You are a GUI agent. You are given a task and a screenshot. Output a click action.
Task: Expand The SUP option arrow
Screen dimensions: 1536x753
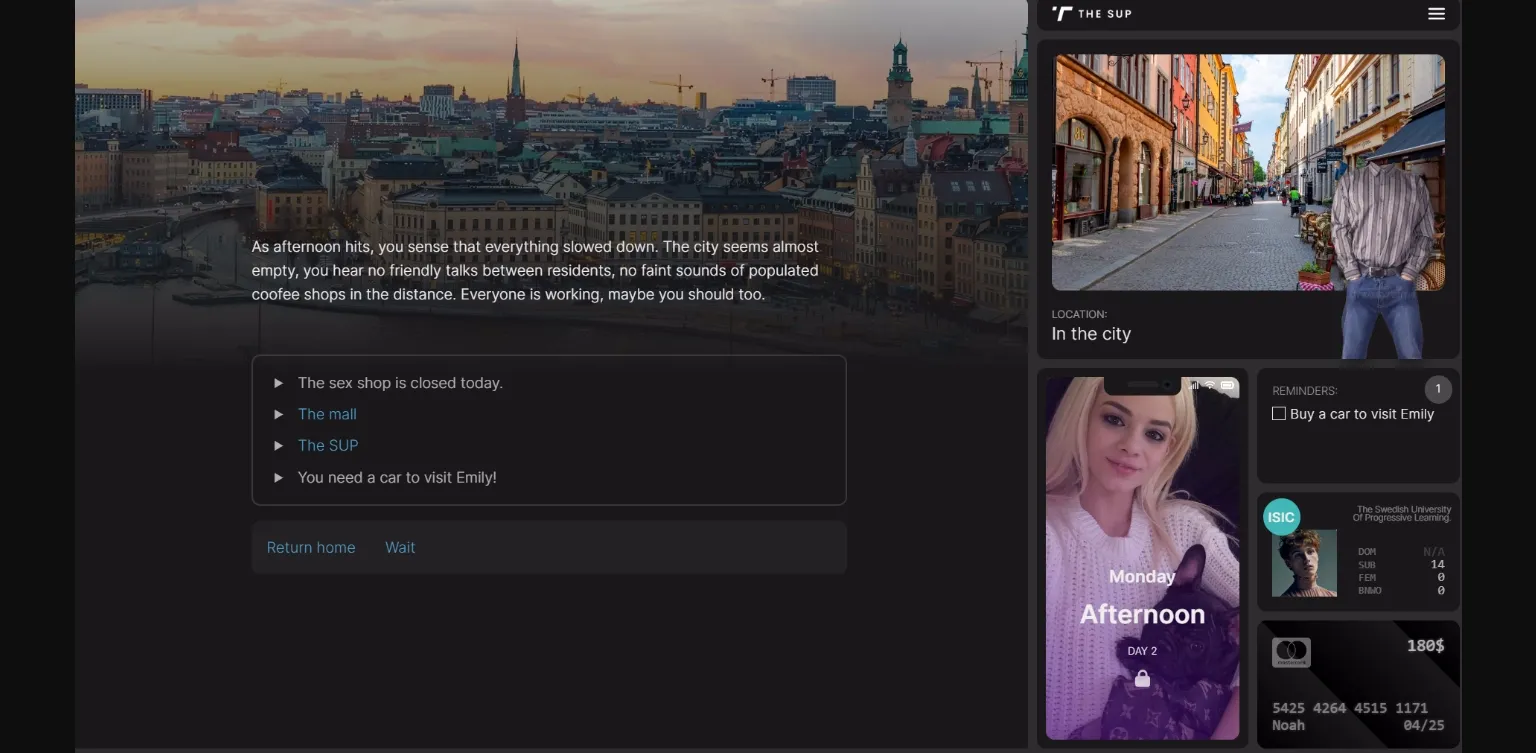[x=278, y=445]
